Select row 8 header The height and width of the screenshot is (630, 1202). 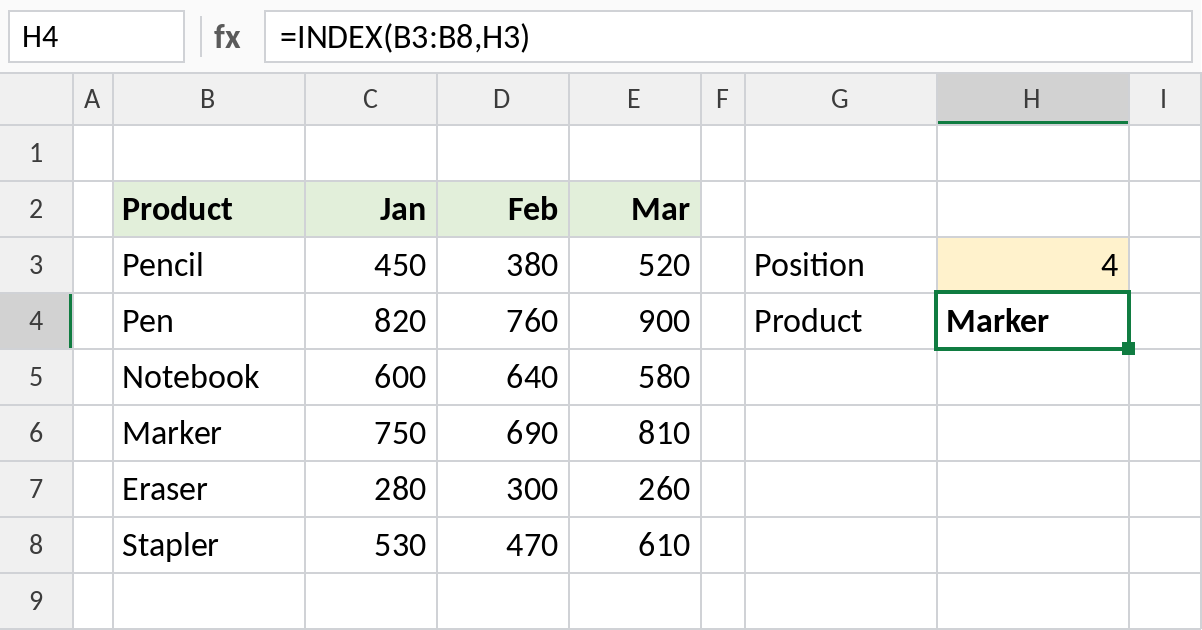click(37, 545)
